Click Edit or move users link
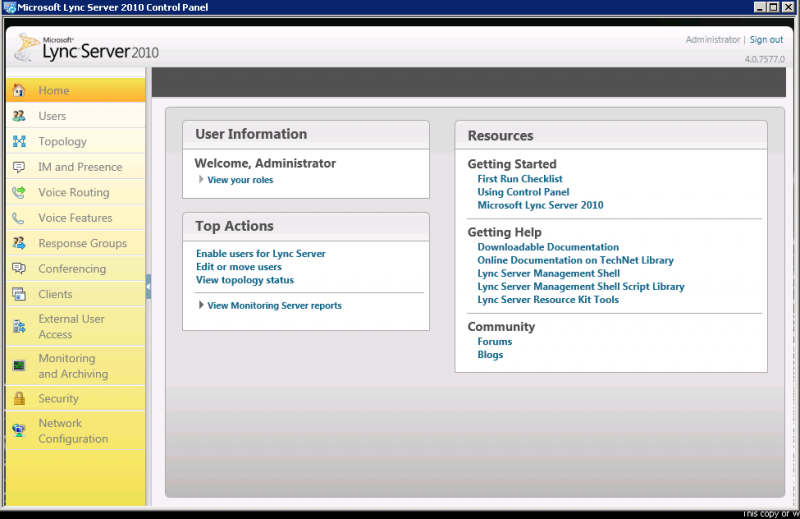This screenshot has height=519, width=800. click(x=239, y=267)
